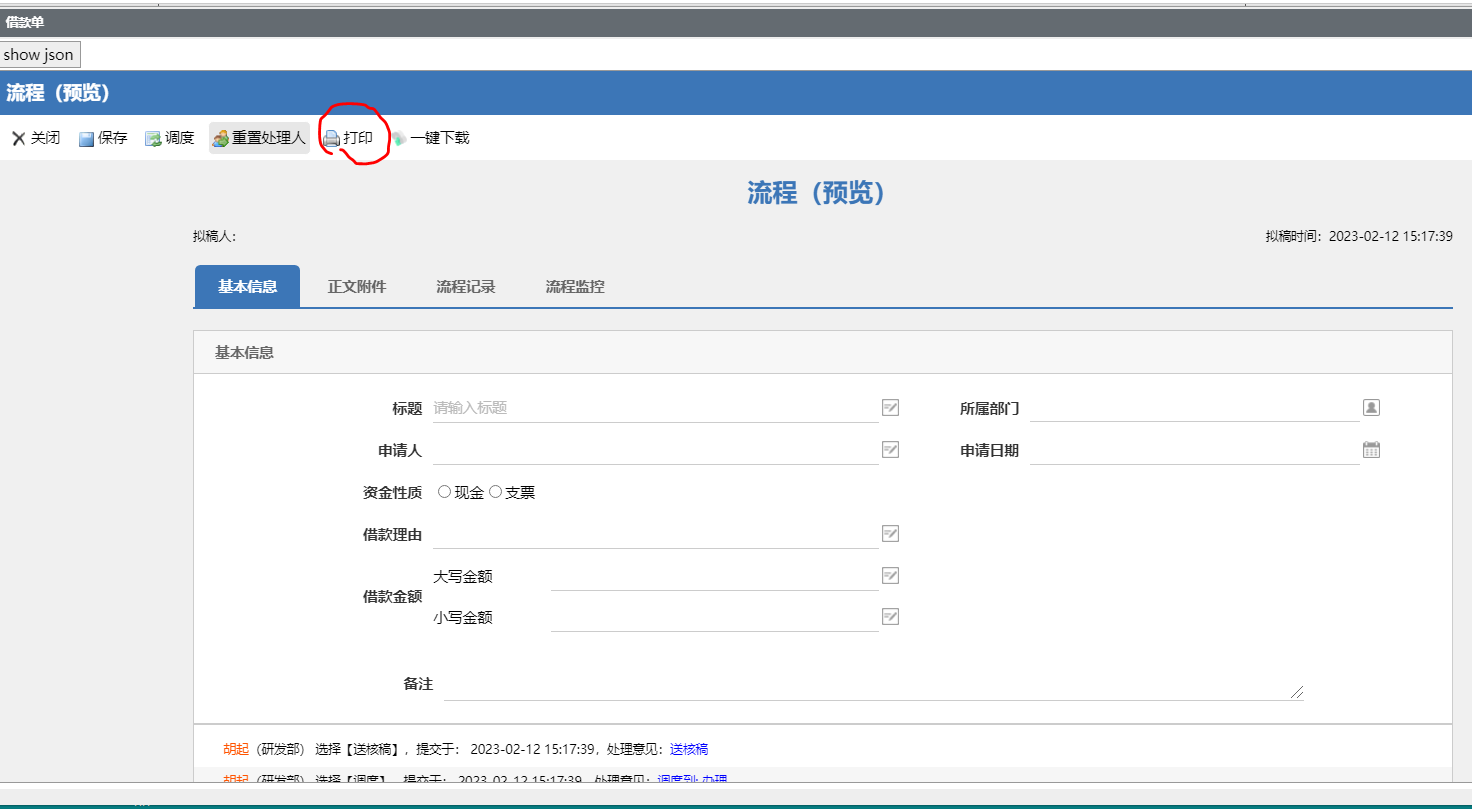Image resolution: width=1472 pixels, height=809 pixels.
Task: Focus the 申请人 applicant input field
Action: pyautogui.click(x=655, y=450)
